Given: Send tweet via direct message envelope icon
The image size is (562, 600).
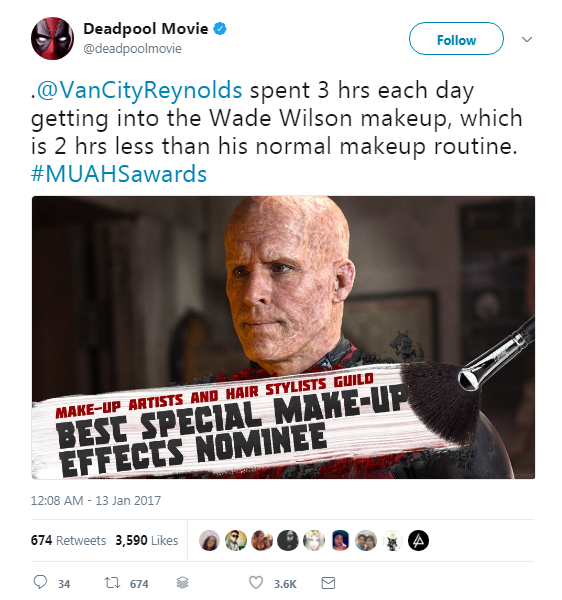Looking at the screenshot, I should point(328,583).
